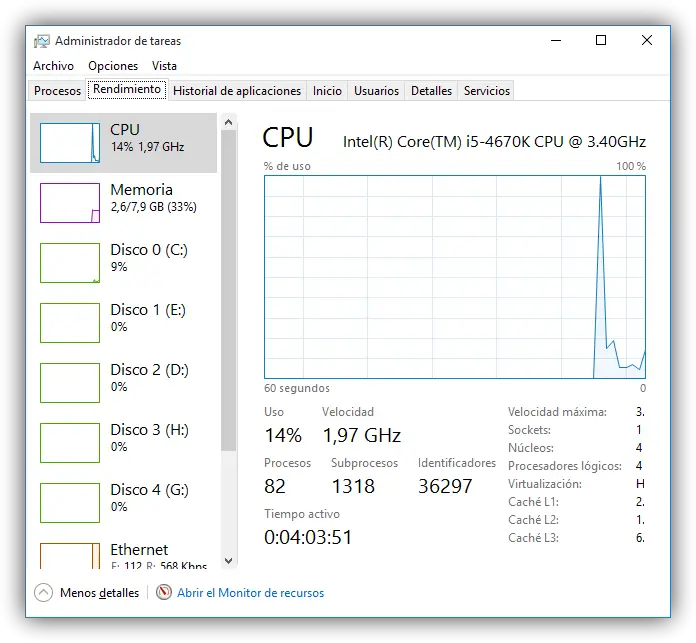Click the Disco 4 (G:) label

[x=149, y=489]
